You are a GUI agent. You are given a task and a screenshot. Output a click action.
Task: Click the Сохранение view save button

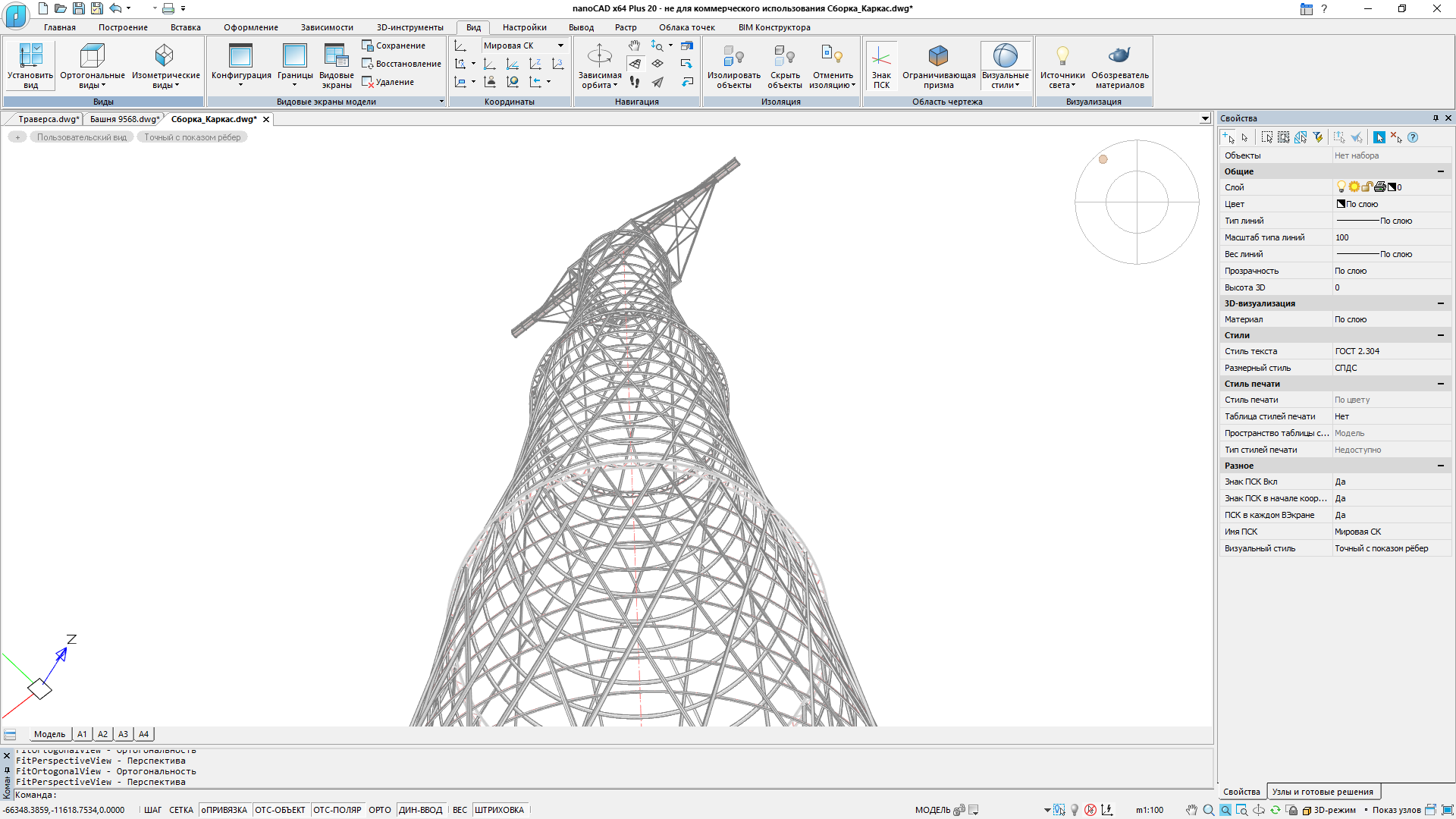pos(394,45)
